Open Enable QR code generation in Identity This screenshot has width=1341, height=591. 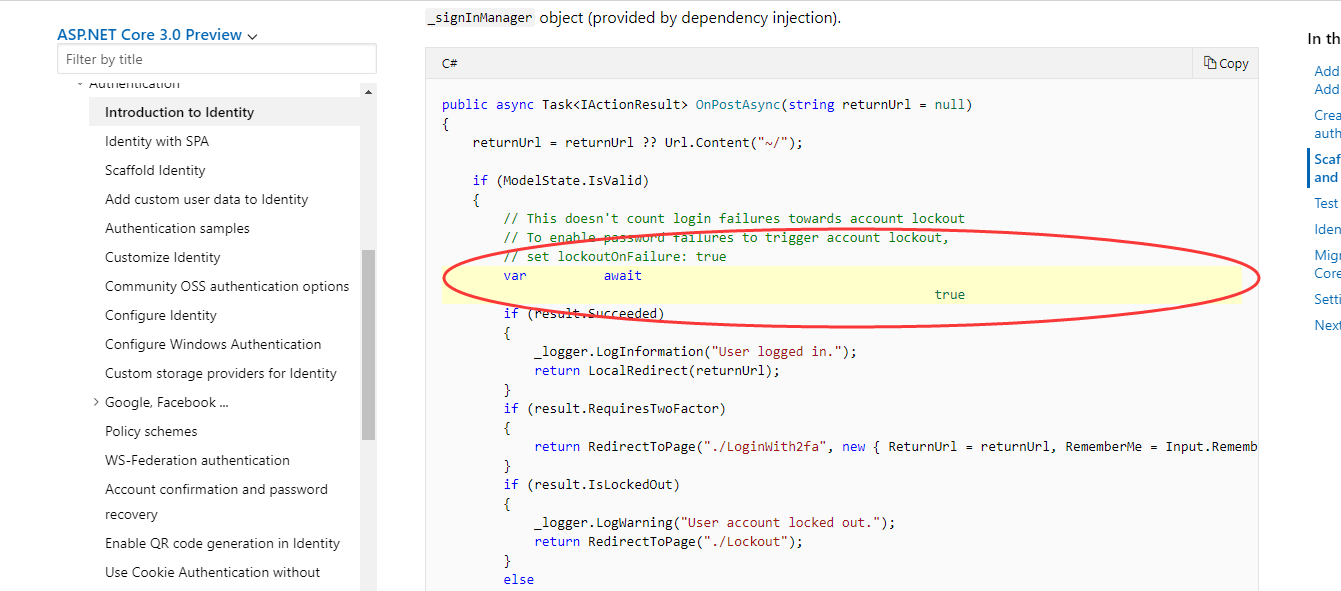(222, 543)
